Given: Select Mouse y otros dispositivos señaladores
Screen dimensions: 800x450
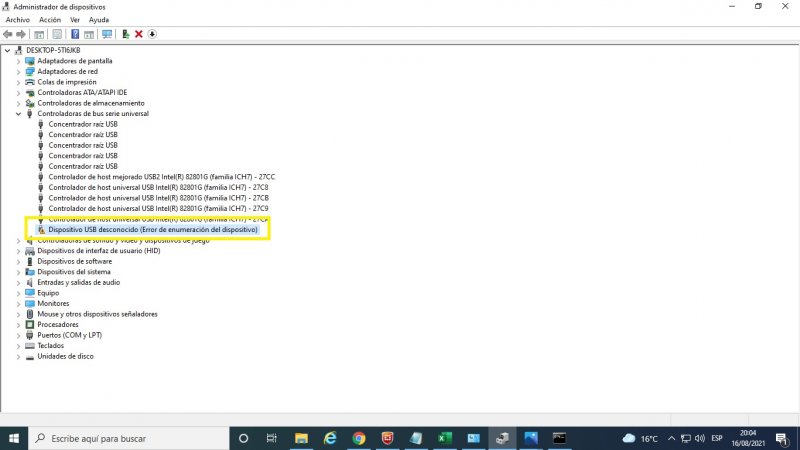Looking at the screenshot, I should click(97, 314).
